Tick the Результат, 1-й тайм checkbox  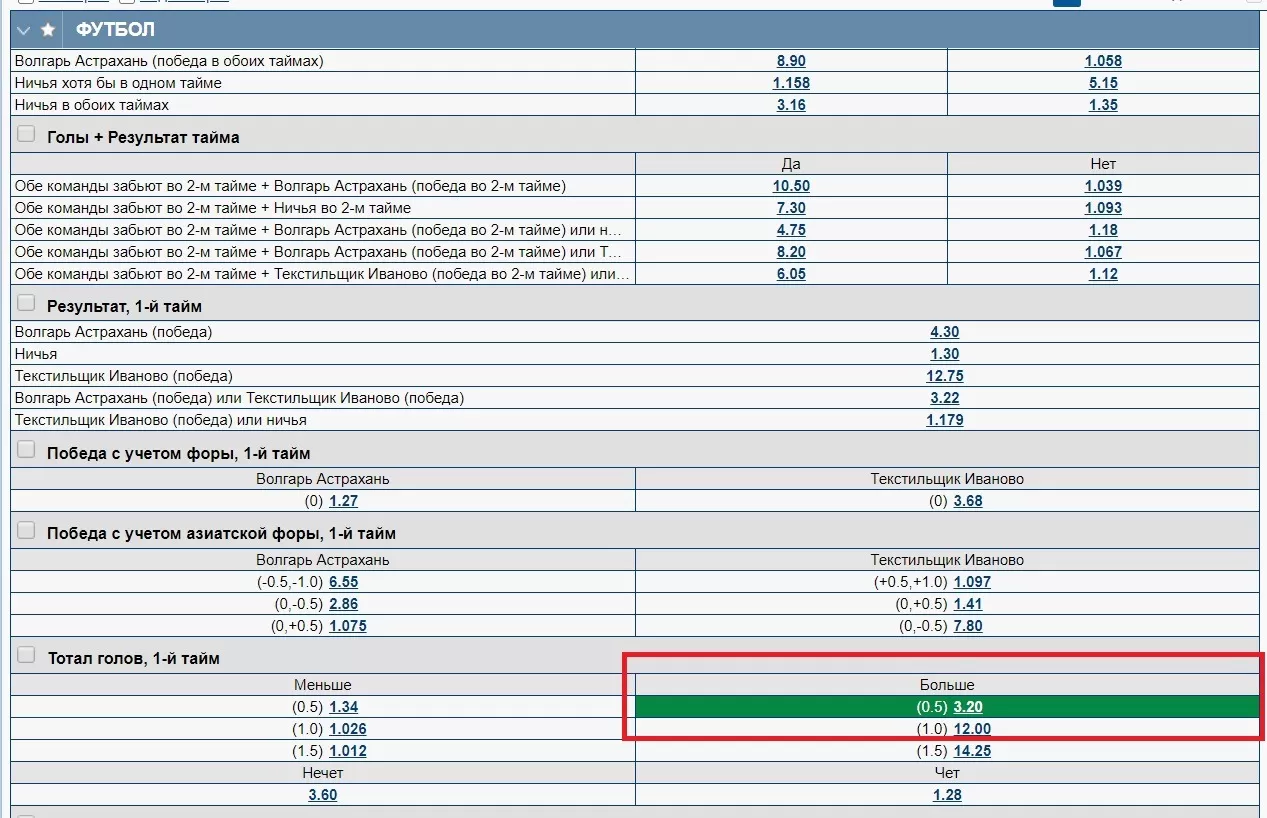26,304
